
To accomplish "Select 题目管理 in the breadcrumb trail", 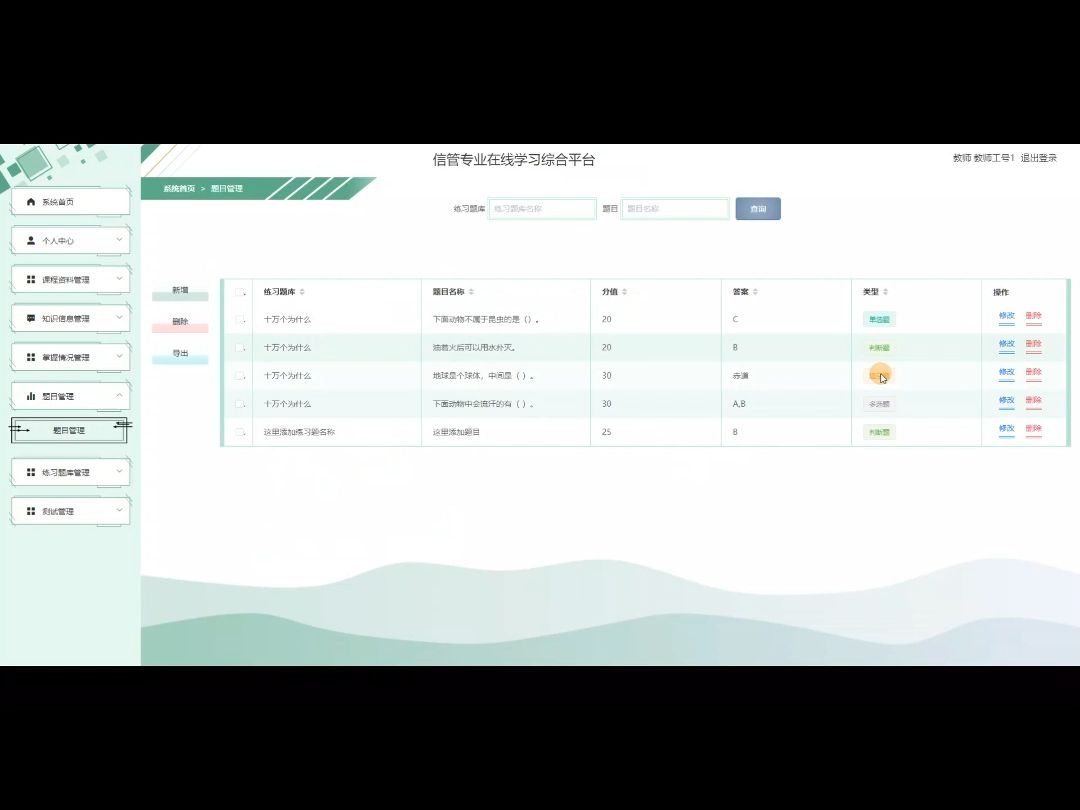I will 225,186.
